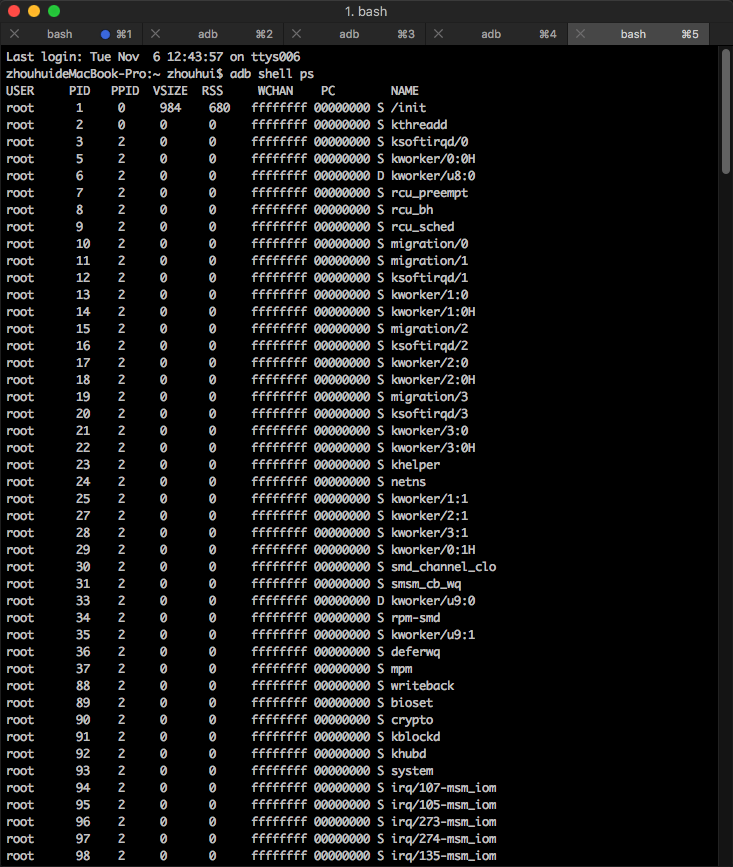Switch to the adb tab ⌘2

coord(213,34)
